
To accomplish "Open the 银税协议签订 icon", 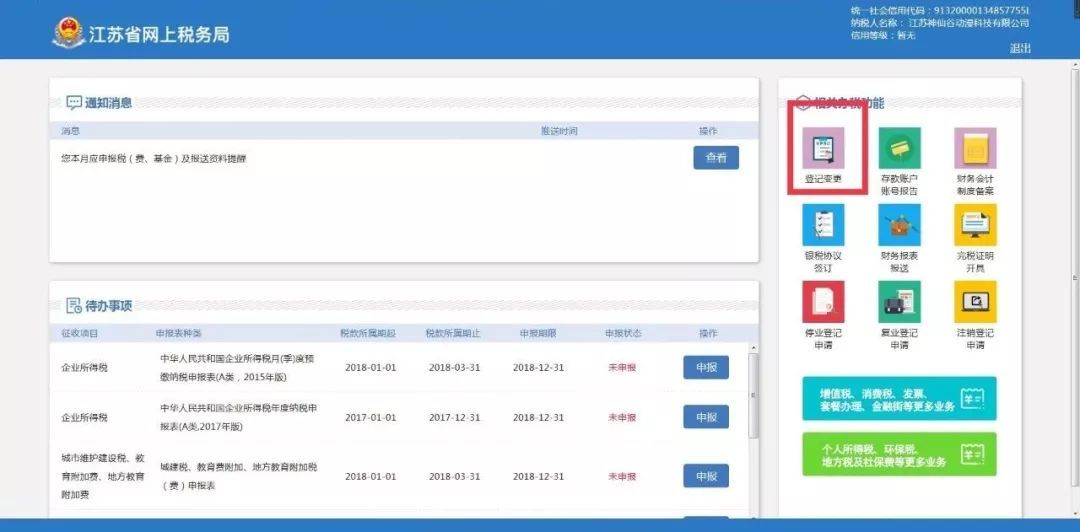I will tap(823, 225).
